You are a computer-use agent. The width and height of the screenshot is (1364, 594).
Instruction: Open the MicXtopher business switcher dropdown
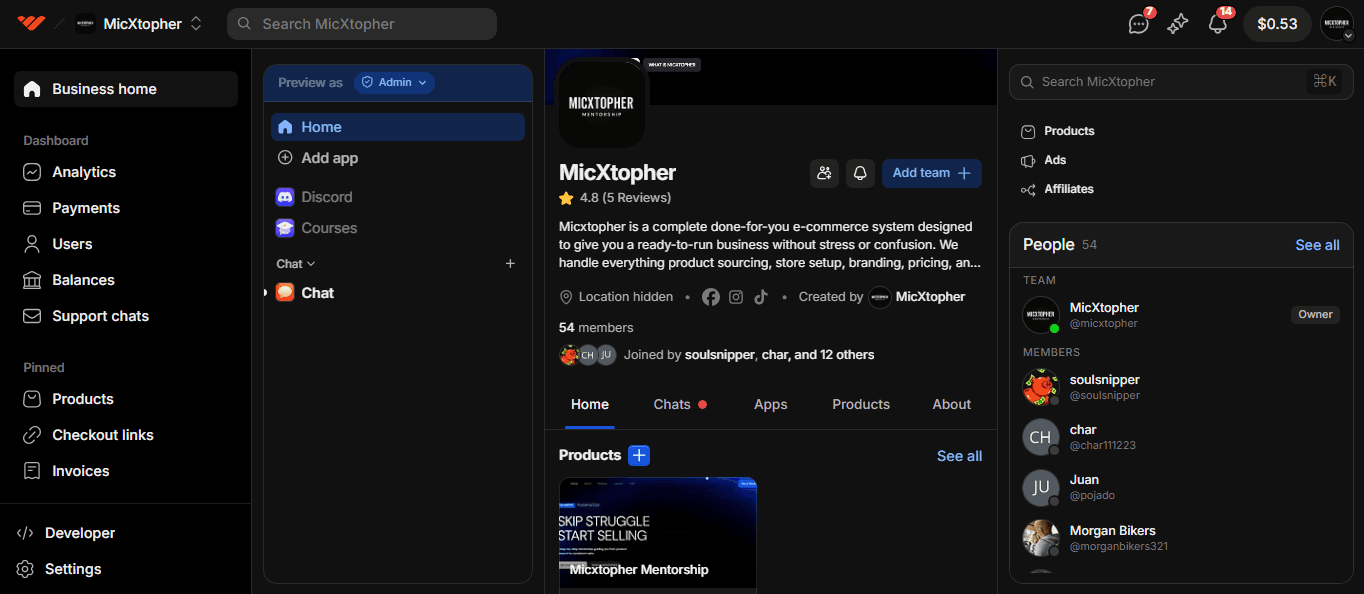tap(140, 23)
